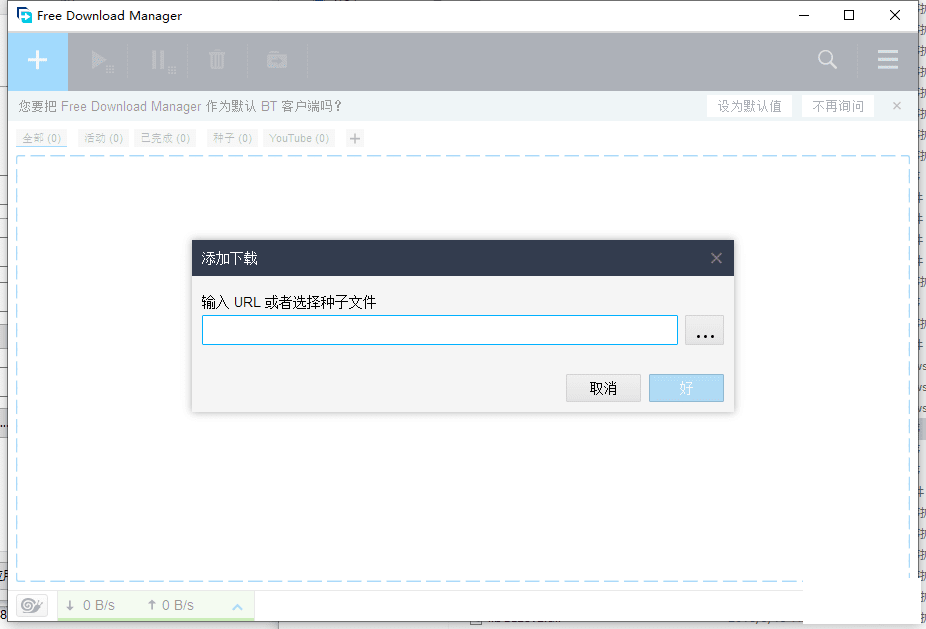Open the 已完成 (0) tab
Image resolution: width=926 pixels, height=629 pixels.
165,138
